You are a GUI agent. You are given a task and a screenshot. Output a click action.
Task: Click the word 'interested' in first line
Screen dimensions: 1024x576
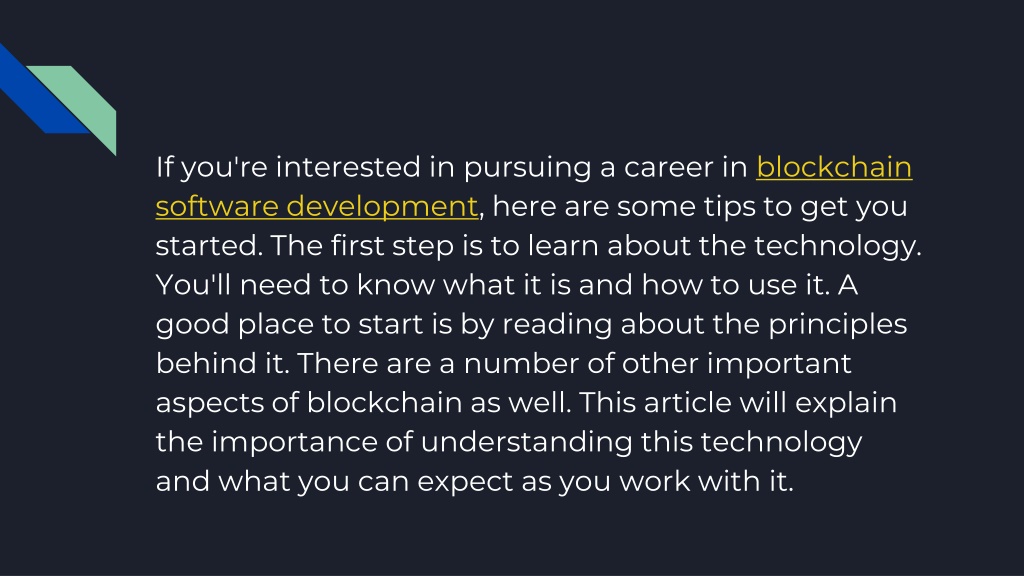click(x=348, y=167)
